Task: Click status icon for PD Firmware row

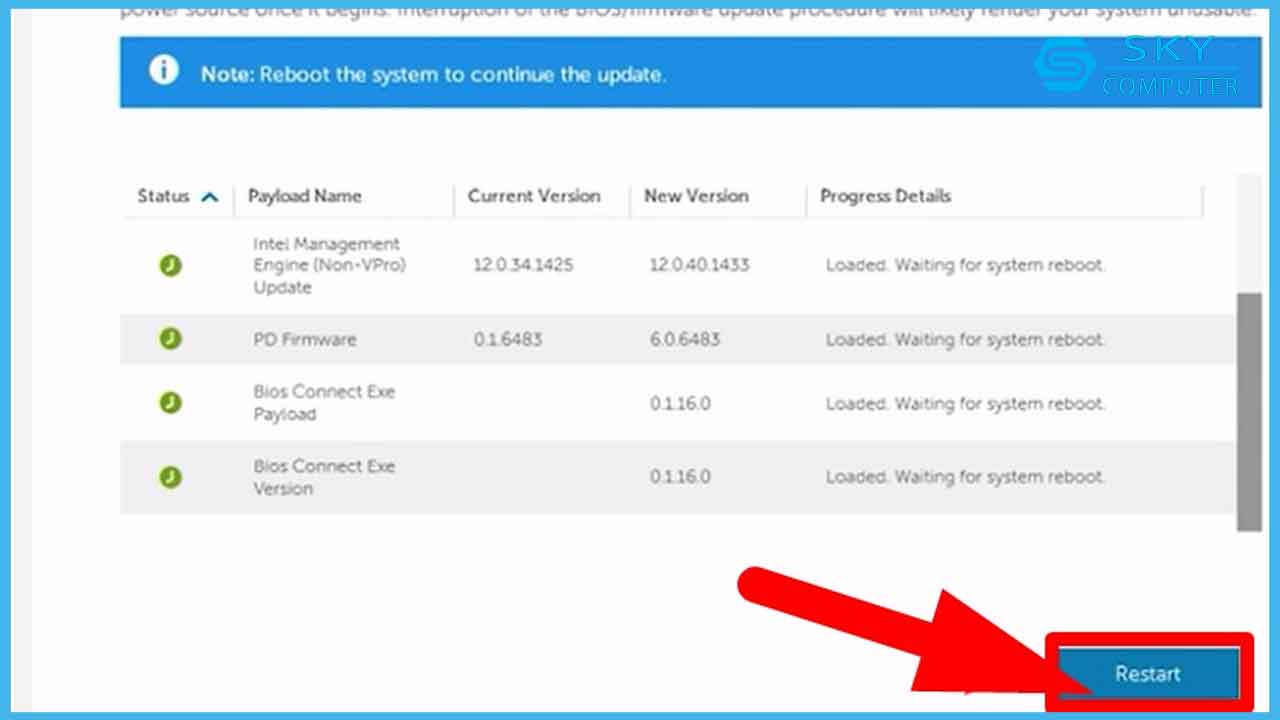Action: click(171, 339)
